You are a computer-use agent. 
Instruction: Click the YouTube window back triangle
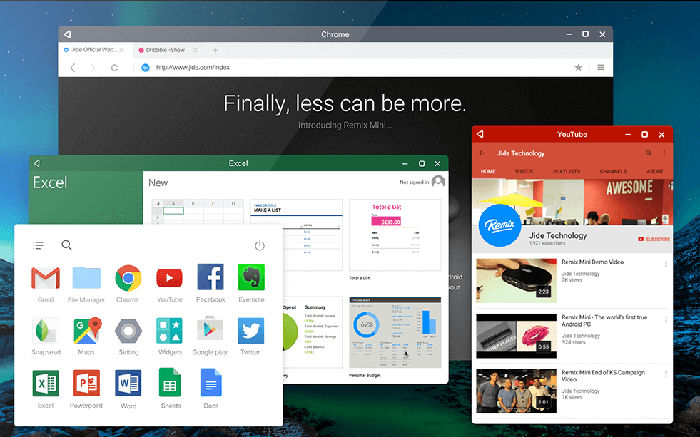tap(480, 134)
